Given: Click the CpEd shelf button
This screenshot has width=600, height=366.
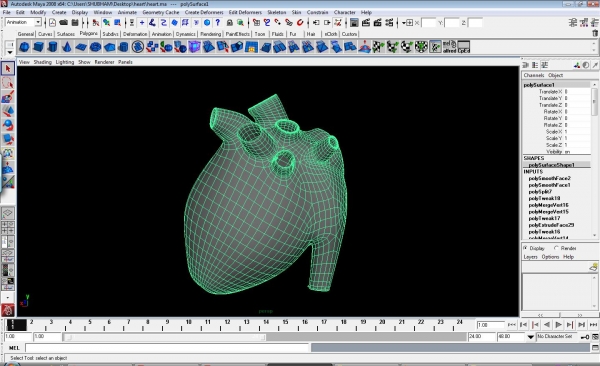Looking at the screenshot, I should [x=464, y=47].
